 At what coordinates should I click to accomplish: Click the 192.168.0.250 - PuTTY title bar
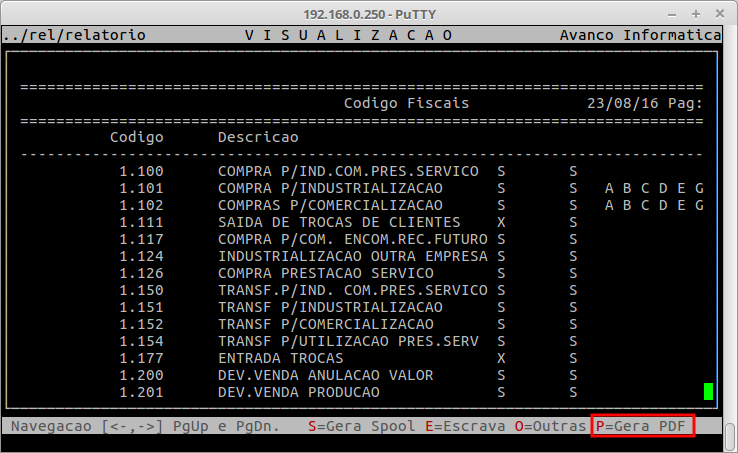click(x=368, y=13)
